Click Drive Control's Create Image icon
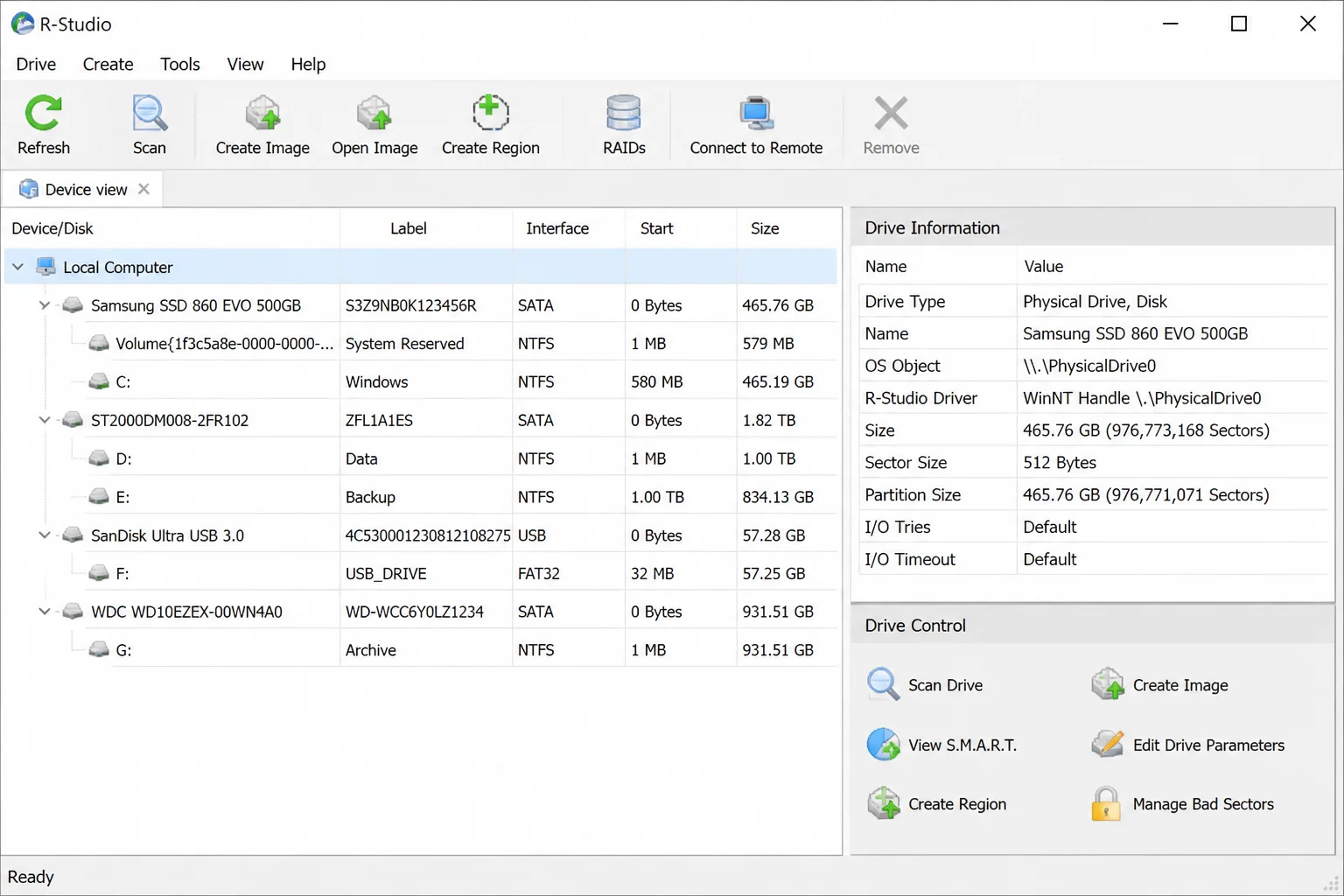The image size is (1344, 896). coord(1107,684)
